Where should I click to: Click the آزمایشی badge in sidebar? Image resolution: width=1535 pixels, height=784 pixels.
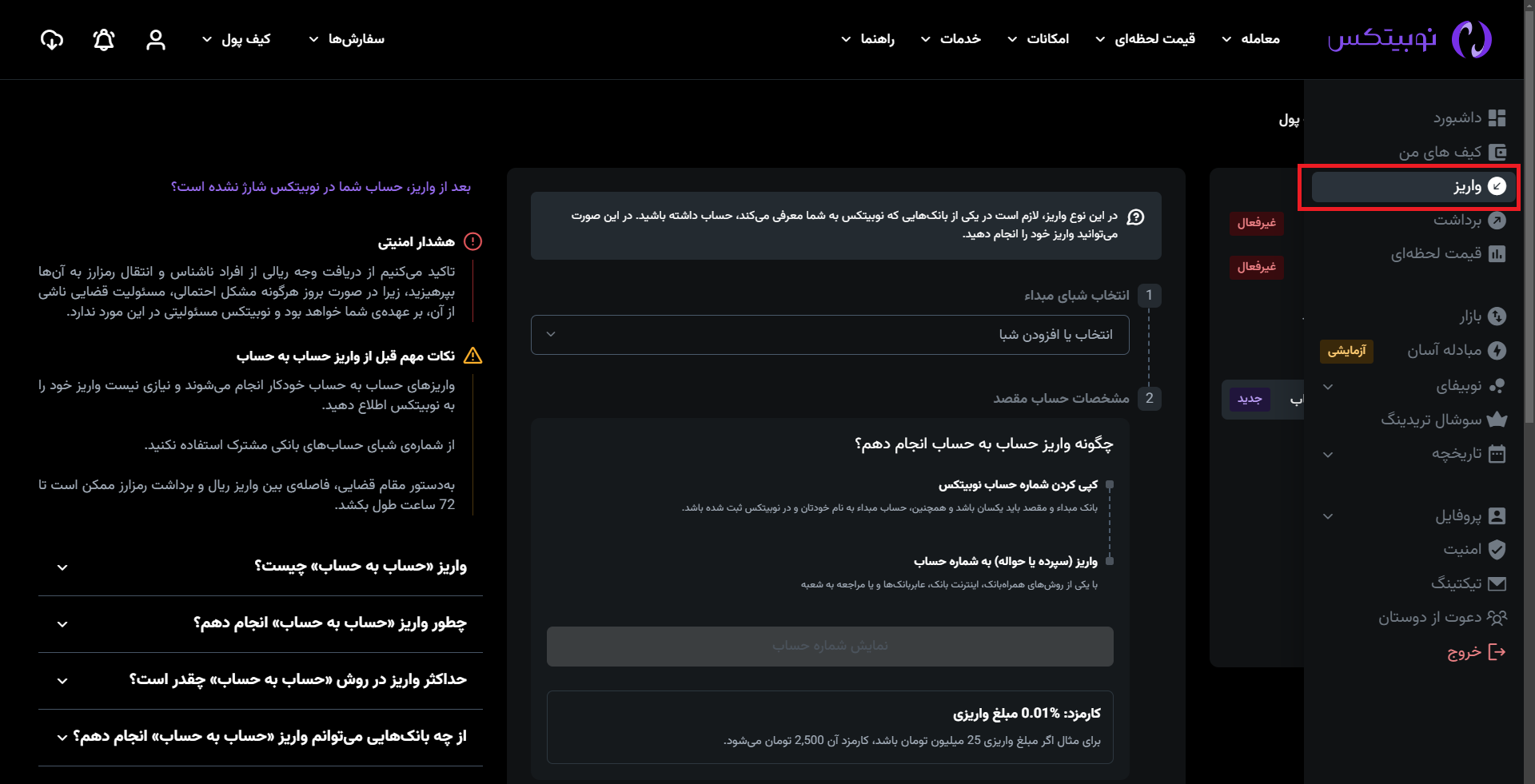click(1346, 351)
